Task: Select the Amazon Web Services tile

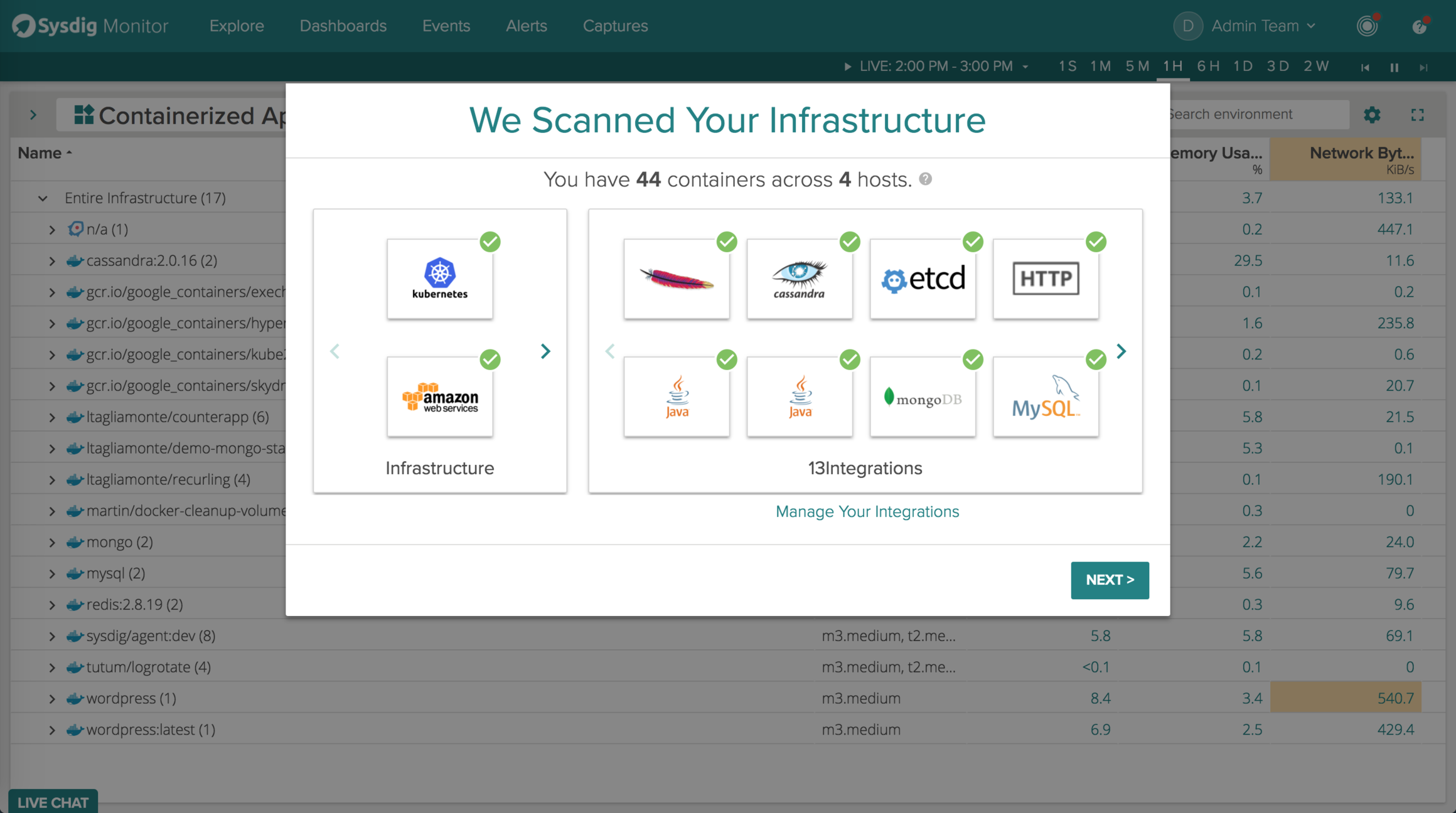Action: 440,396
